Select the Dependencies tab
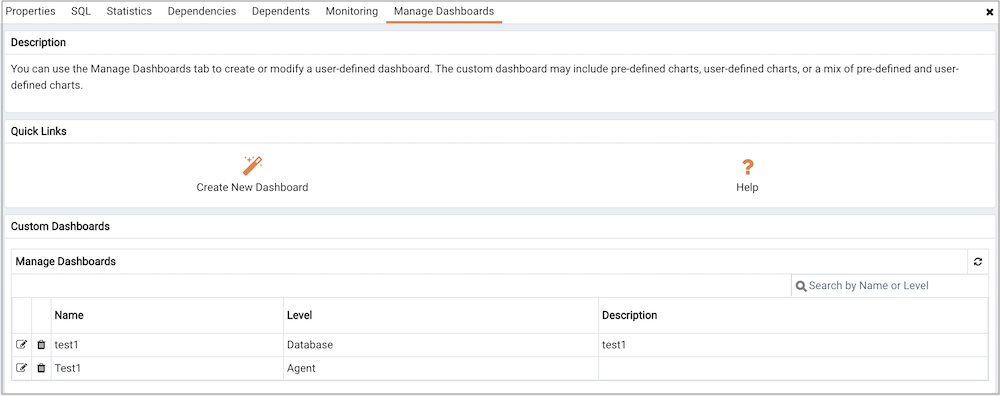Image resolution: width=1000 pixels, height=396 pixels. pos(202,11)
